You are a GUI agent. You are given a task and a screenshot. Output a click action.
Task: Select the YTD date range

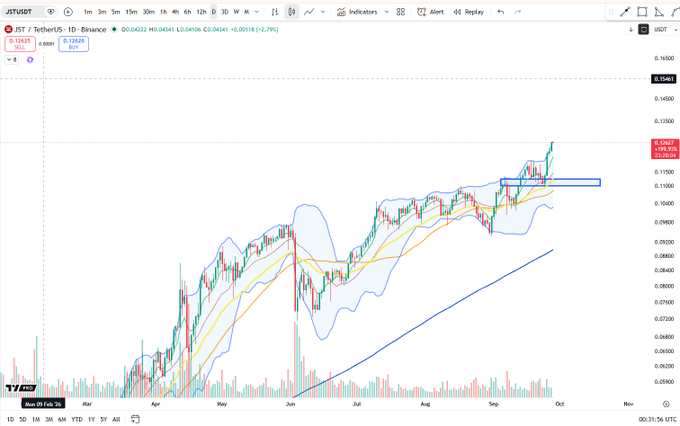(77, 419)
